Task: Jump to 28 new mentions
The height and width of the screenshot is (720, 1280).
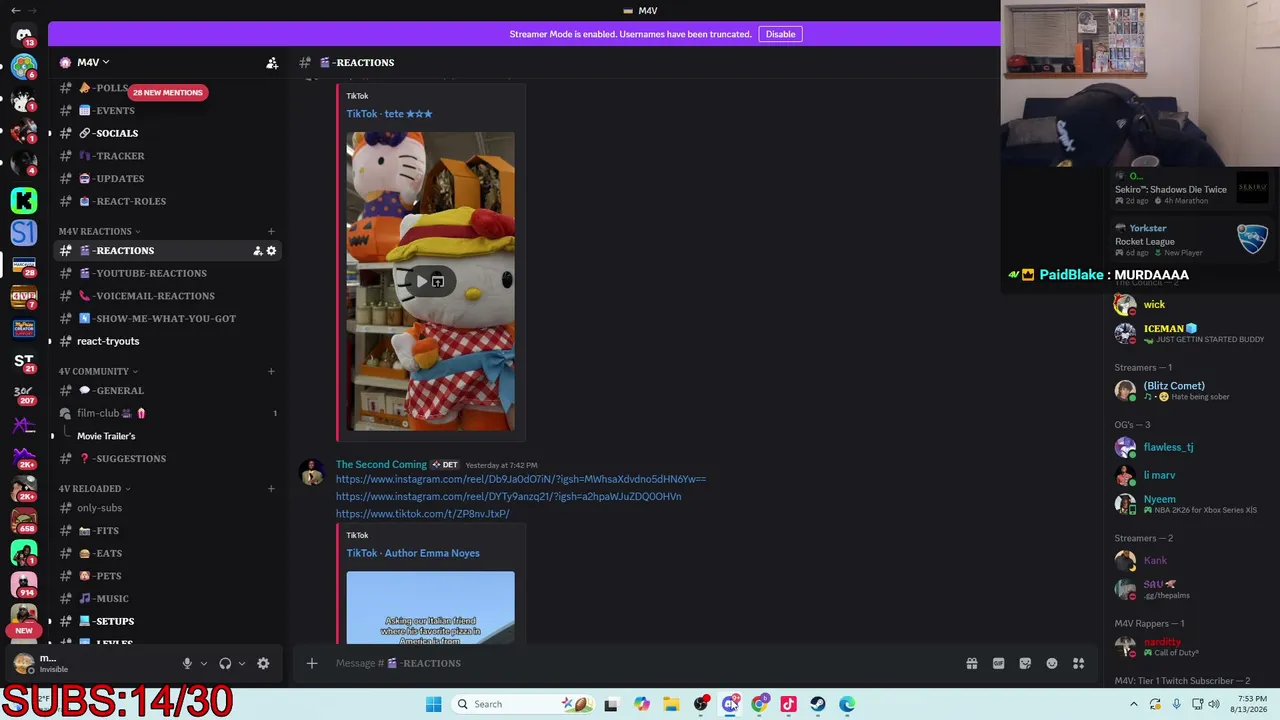Action: pos(167,92)
